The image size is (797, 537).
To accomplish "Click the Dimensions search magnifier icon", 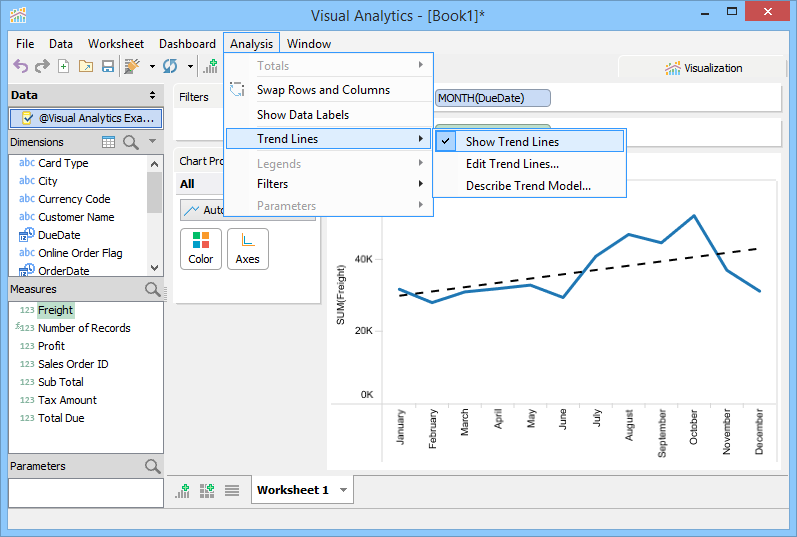I will coord(131,142).
